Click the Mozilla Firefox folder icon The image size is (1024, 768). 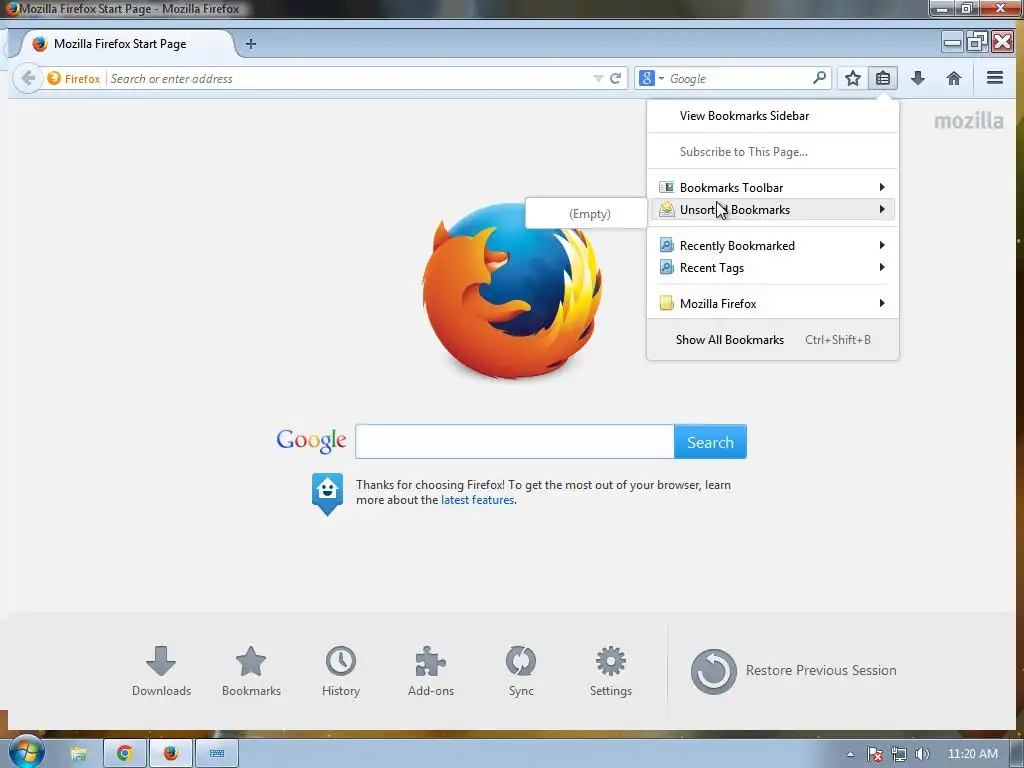click(666, 303)
